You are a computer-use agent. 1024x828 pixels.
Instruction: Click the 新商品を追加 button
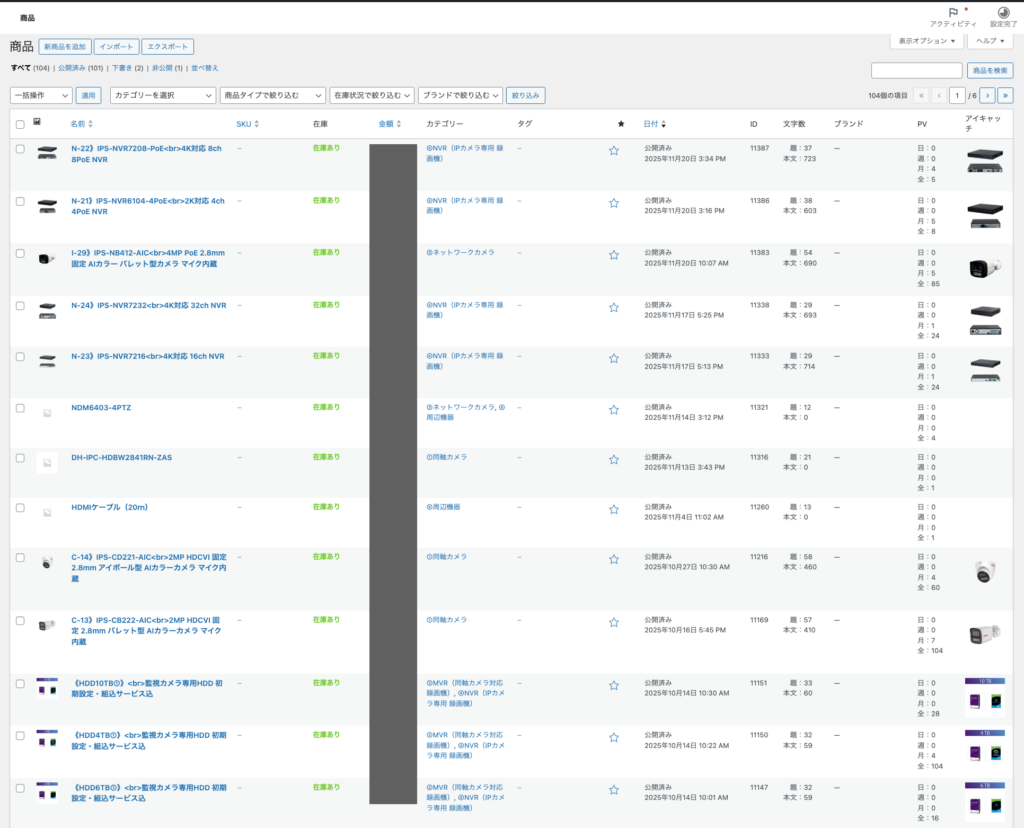(x=65, y=47)
